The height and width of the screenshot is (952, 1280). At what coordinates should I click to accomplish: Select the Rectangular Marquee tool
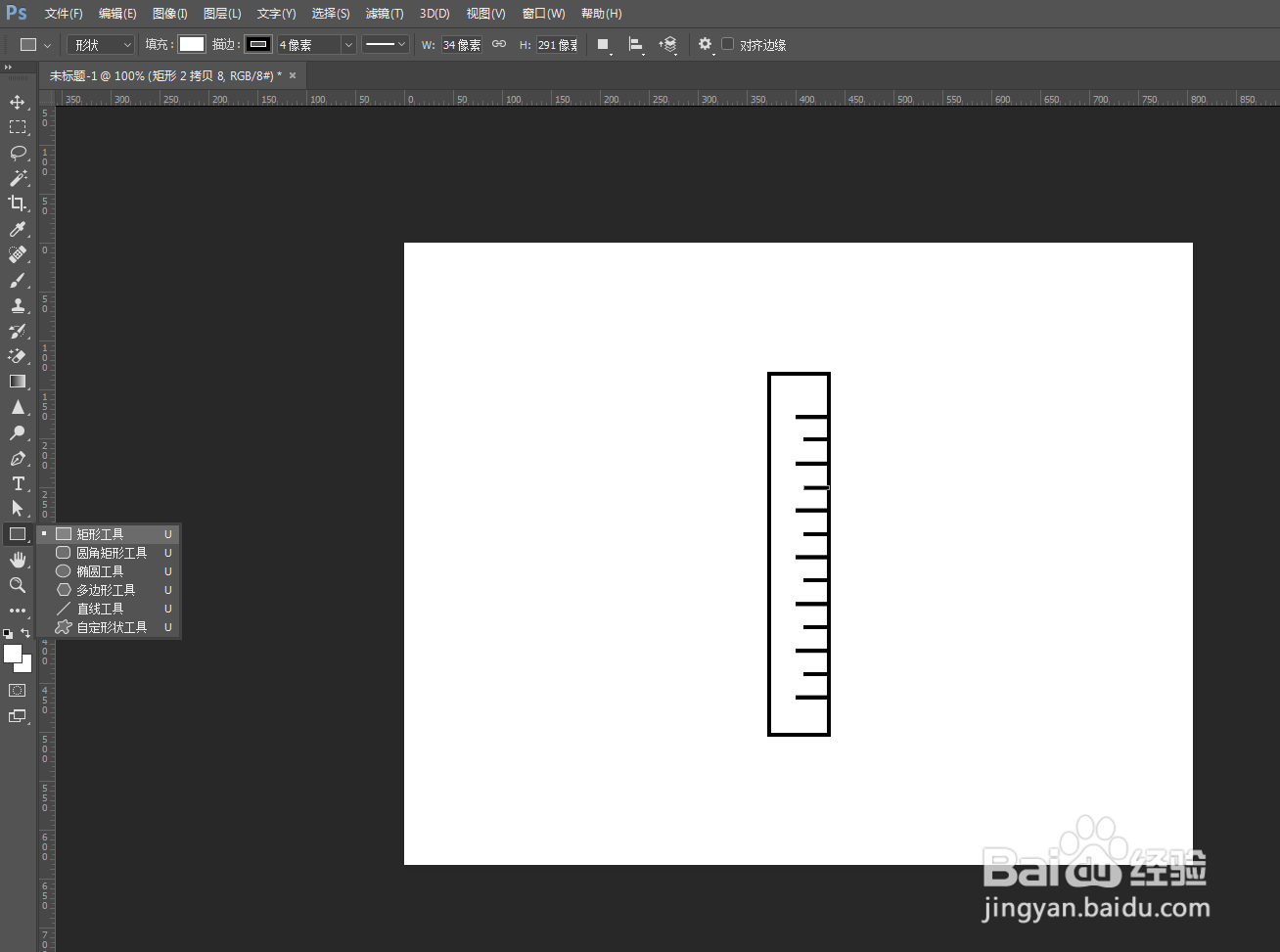point(18,127)
